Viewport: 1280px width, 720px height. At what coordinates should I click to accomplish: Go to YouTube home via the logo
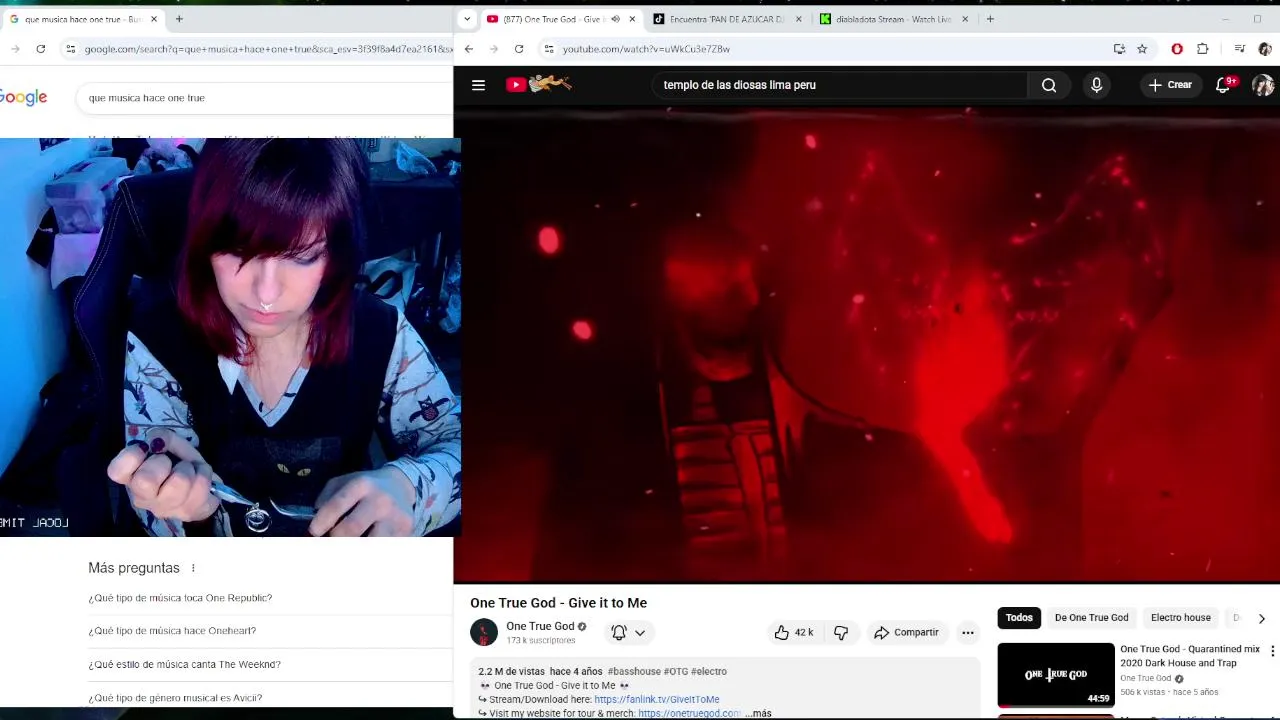pyautogui.click(x=538, y=85)
